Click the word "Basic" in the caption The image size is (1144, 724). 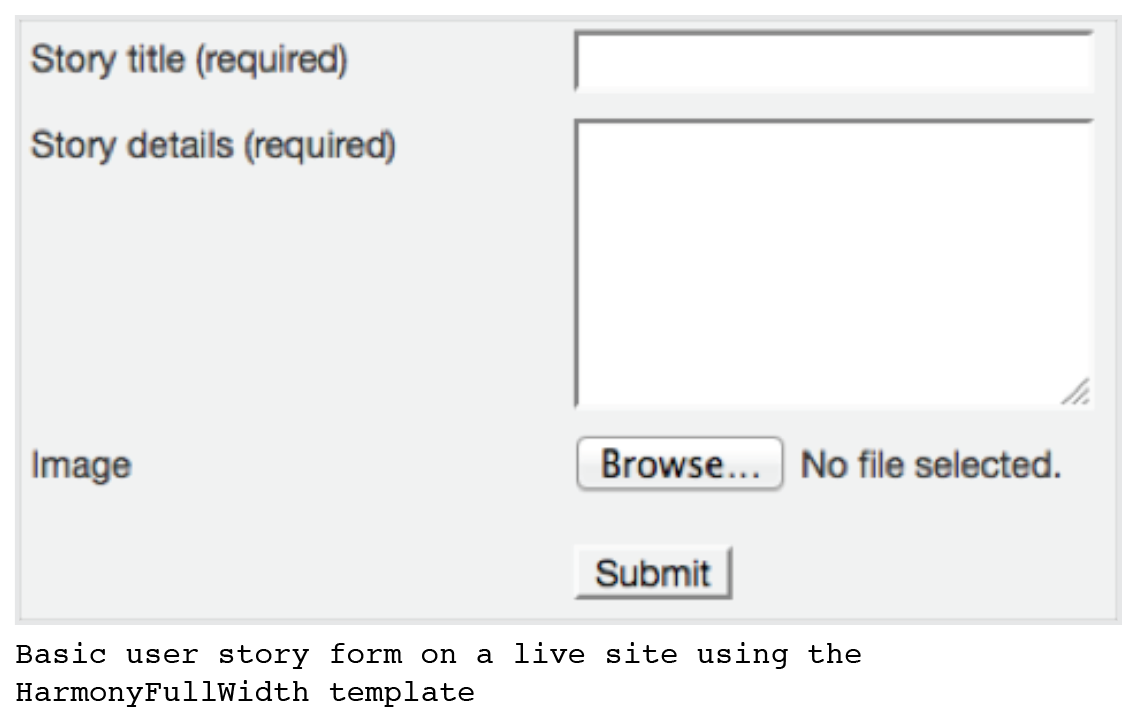tap(61, 655)
